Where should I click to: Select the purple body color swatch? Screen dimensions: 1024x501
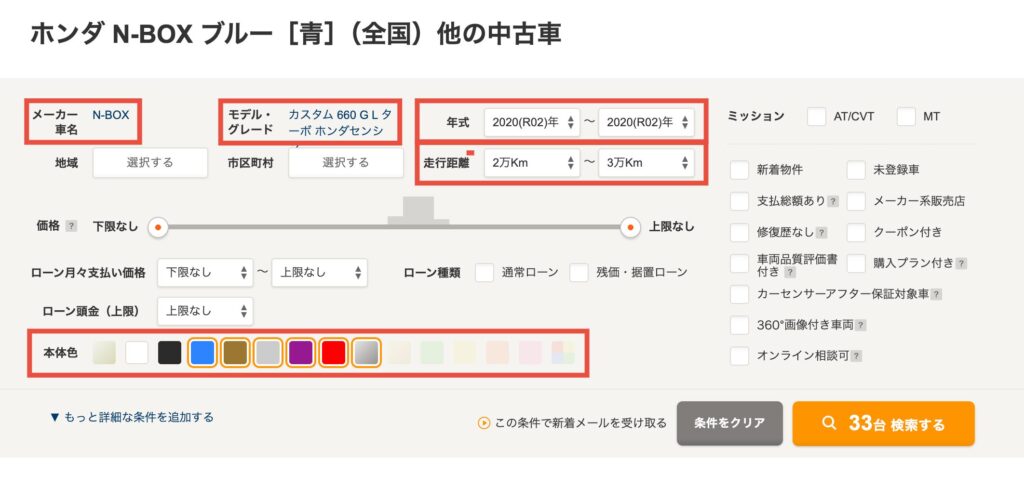(300, 353)
